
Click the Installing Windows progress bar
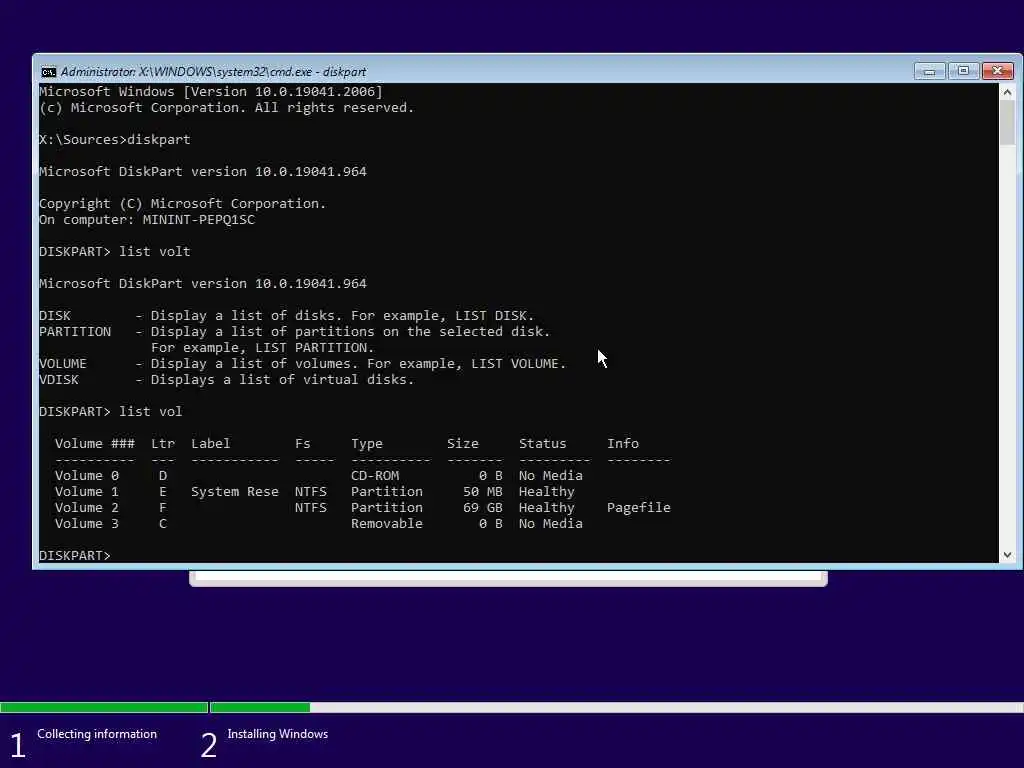point(616,707)
